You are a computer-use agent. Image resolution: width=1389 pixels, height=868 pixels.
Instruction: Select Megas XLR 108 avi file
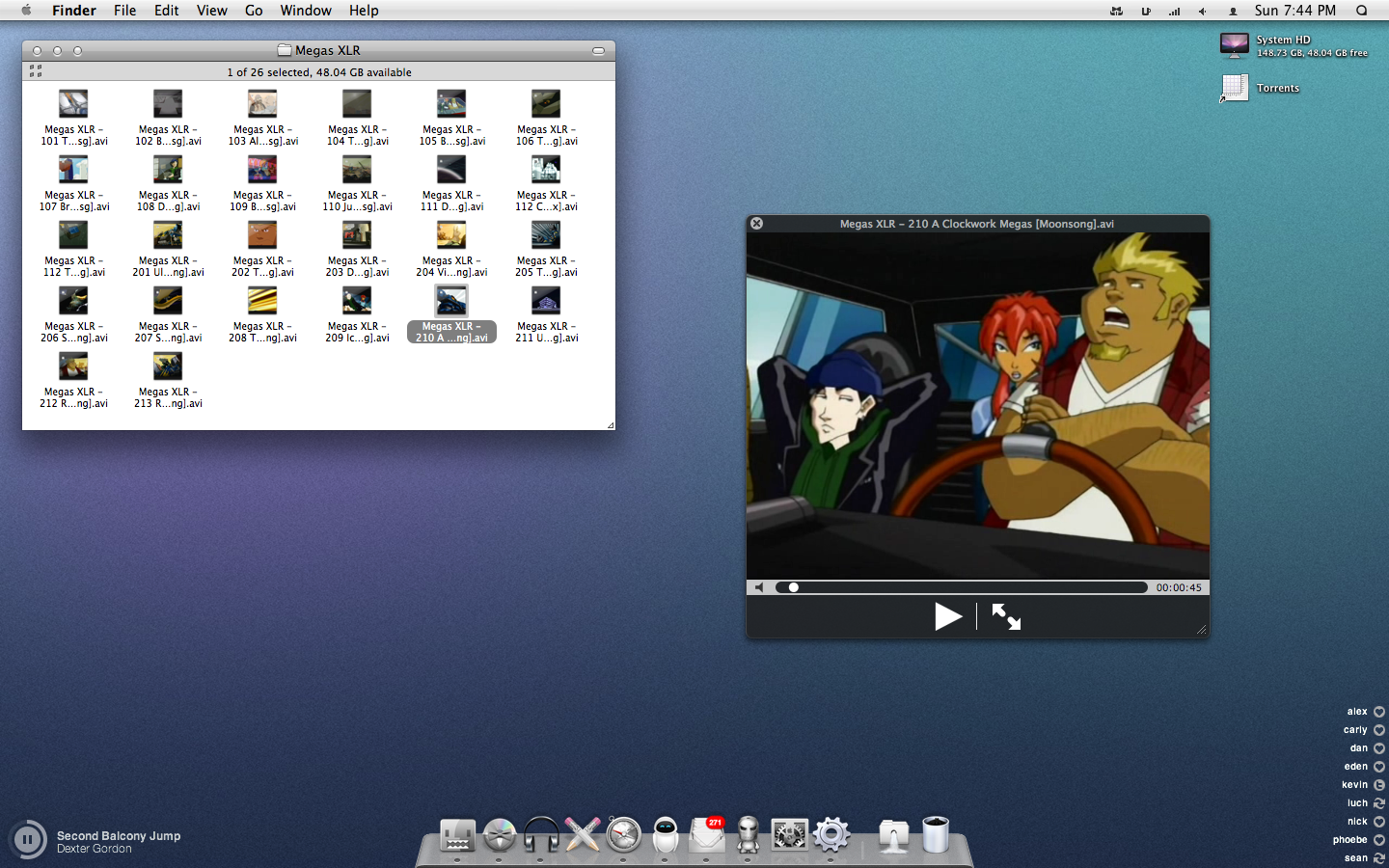pos(168,184)
